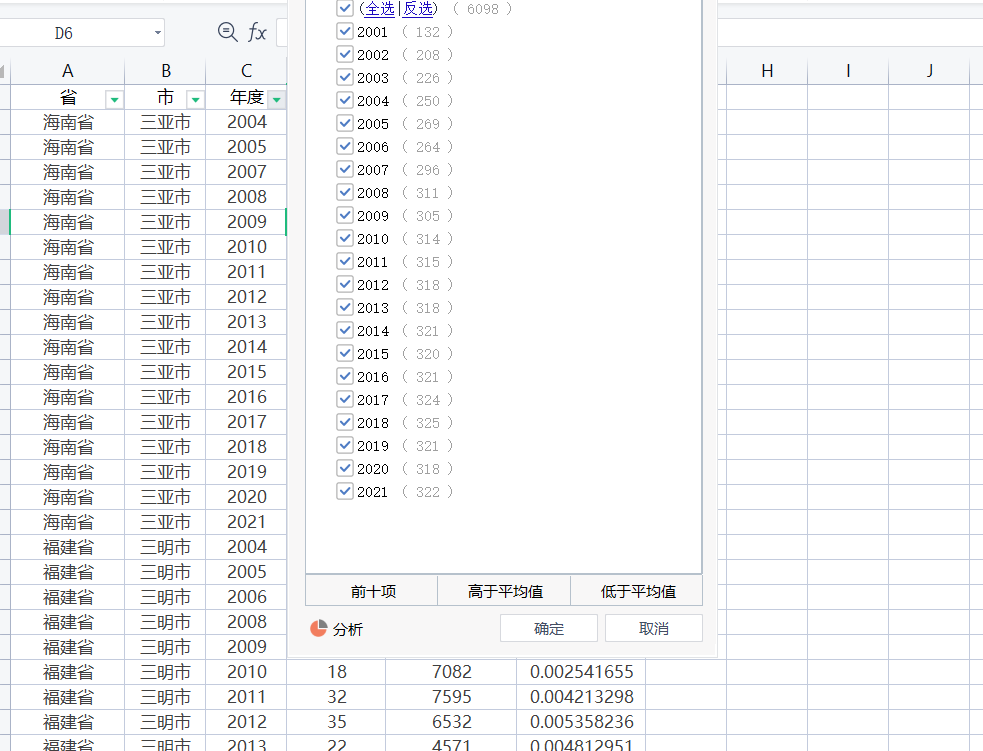Image resolution: width=983 pixels, height=751 pixels.
Task: Uncheck the 2016 filter checkbox
Action: coord(345,376)
